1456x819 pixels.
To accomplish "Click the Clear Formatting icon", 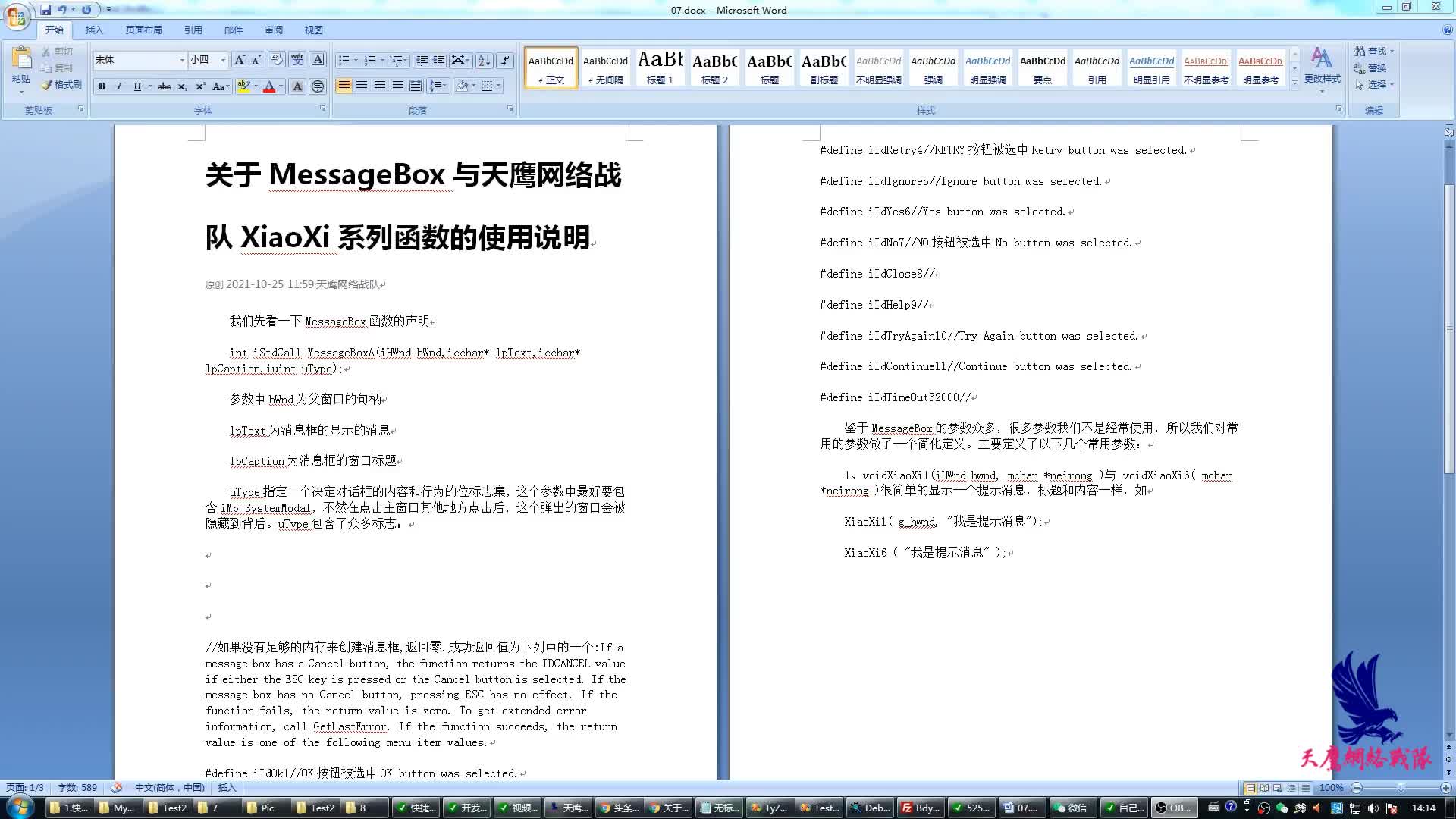I will (x=277, y=60).
